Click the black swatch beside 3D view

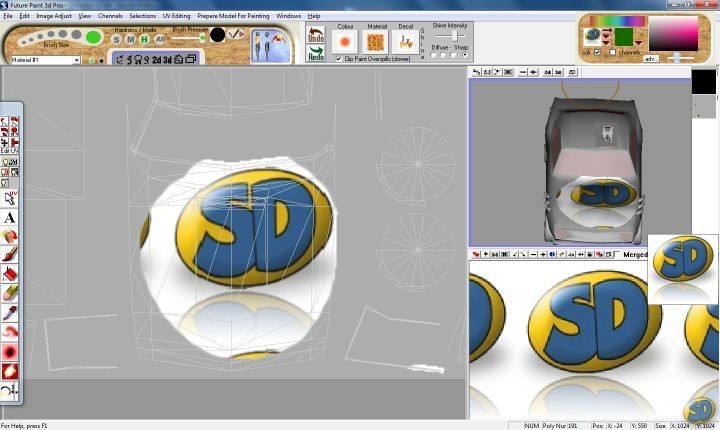coord(703,82)
